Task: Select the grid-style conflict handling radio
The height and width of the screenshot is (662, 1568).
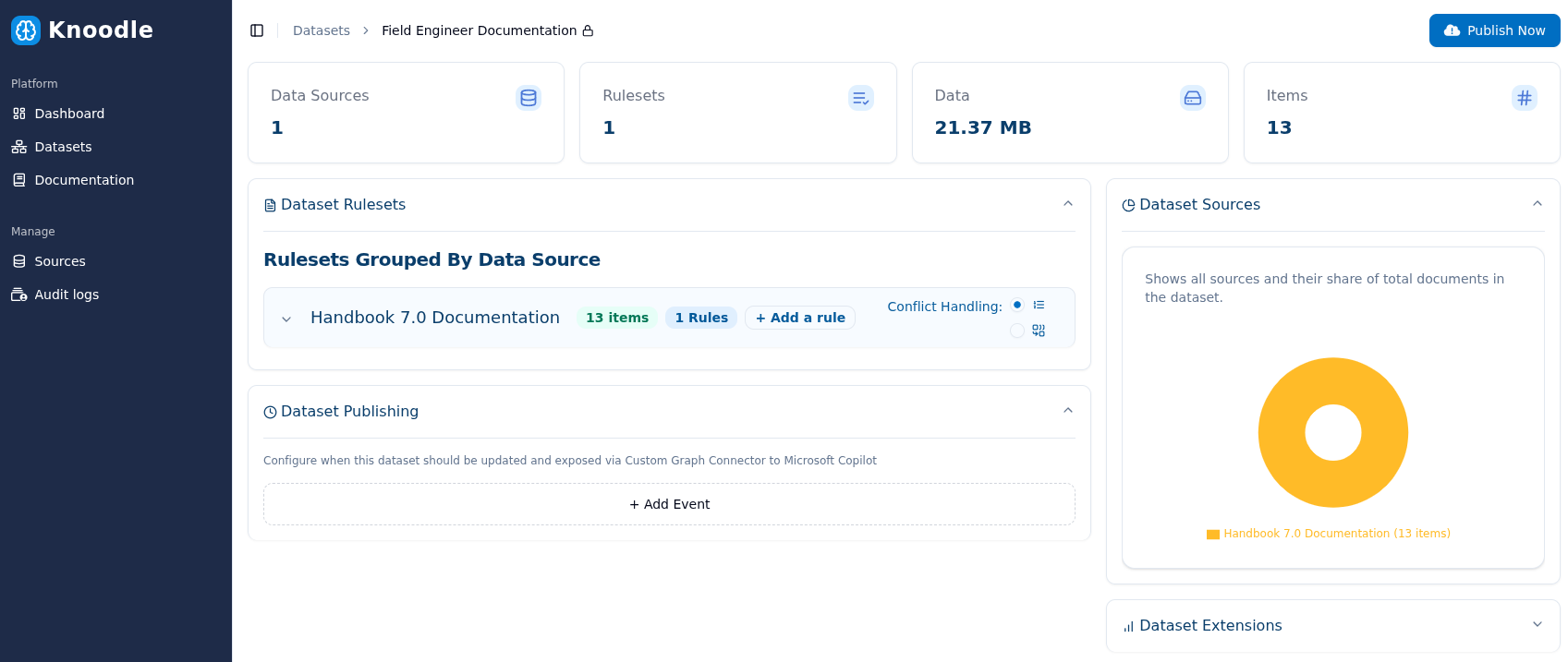Action: click(1017, 331)
